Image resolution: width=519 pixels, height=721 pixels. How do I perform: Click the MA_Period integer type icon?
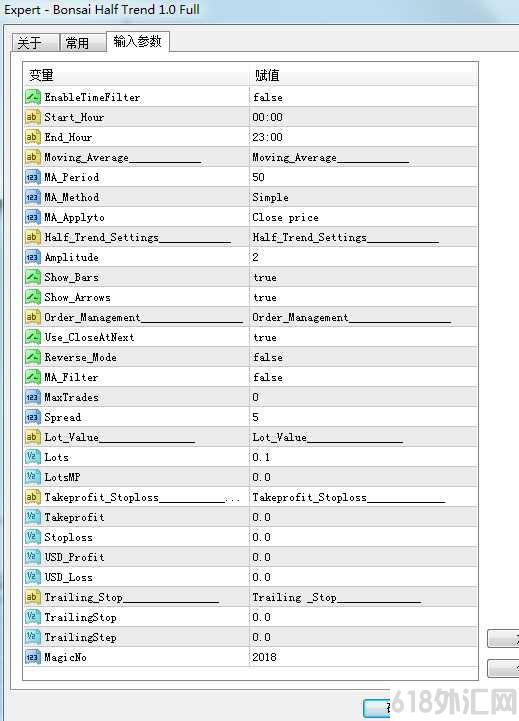(33, 177)
